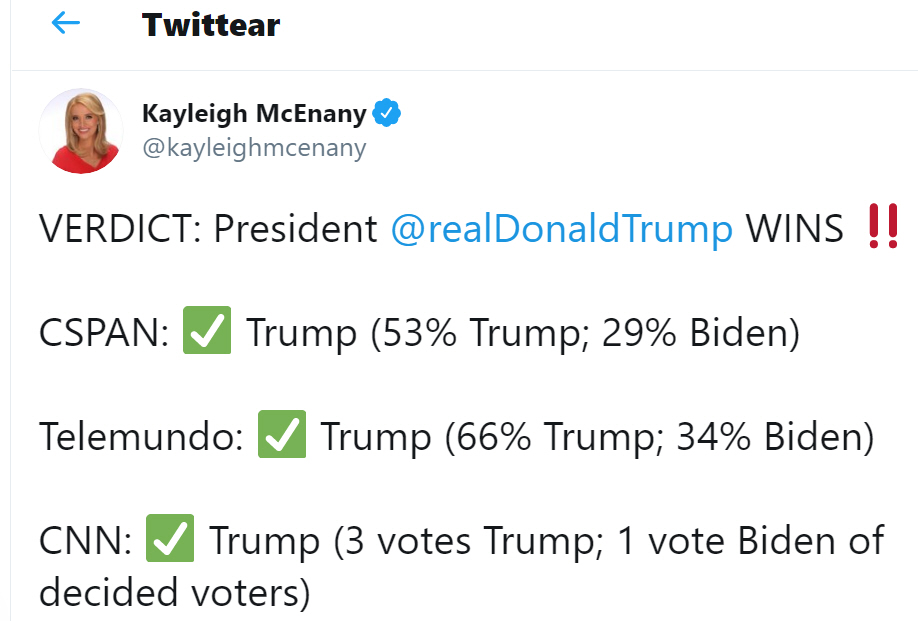918x621 pixels.
Task: Click the green checkmark beside Telemundo
Action: [282, 437]
